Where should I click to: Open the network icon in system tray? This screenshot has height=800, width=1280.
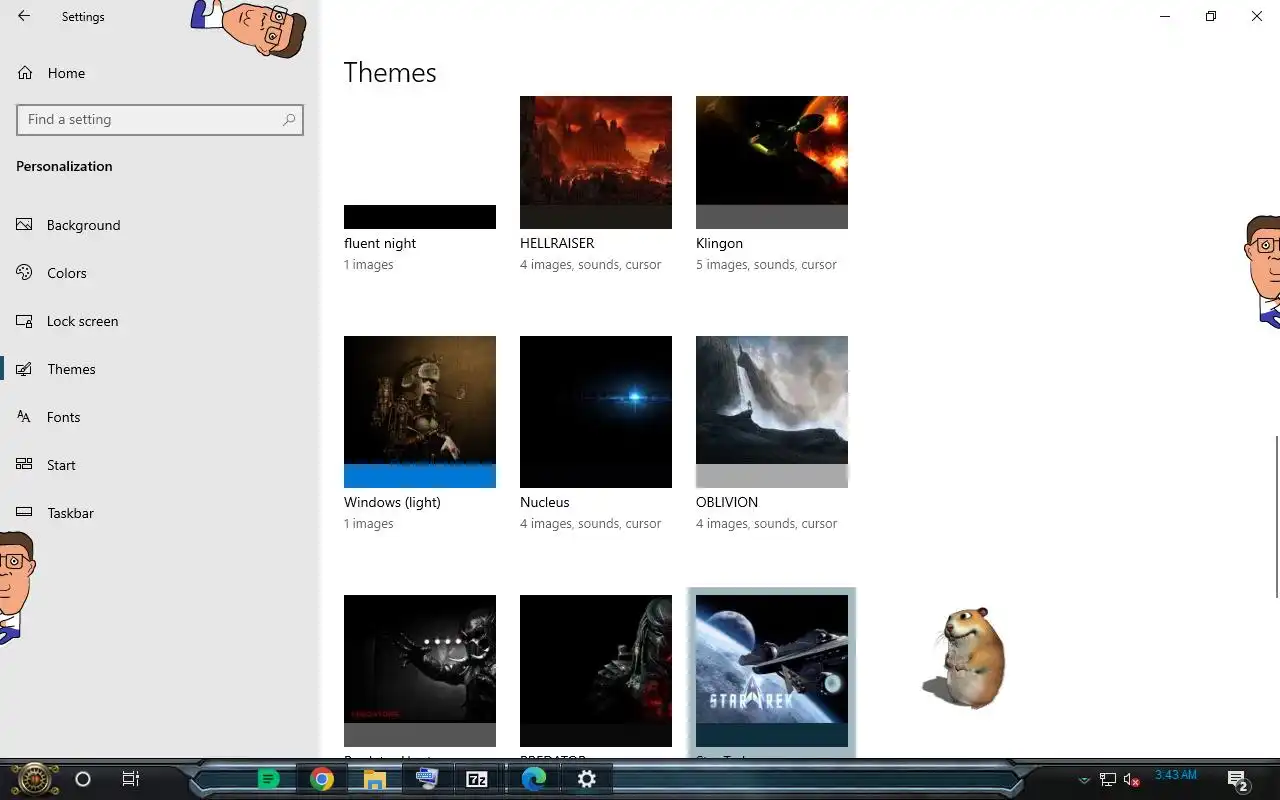(1108, 779)
